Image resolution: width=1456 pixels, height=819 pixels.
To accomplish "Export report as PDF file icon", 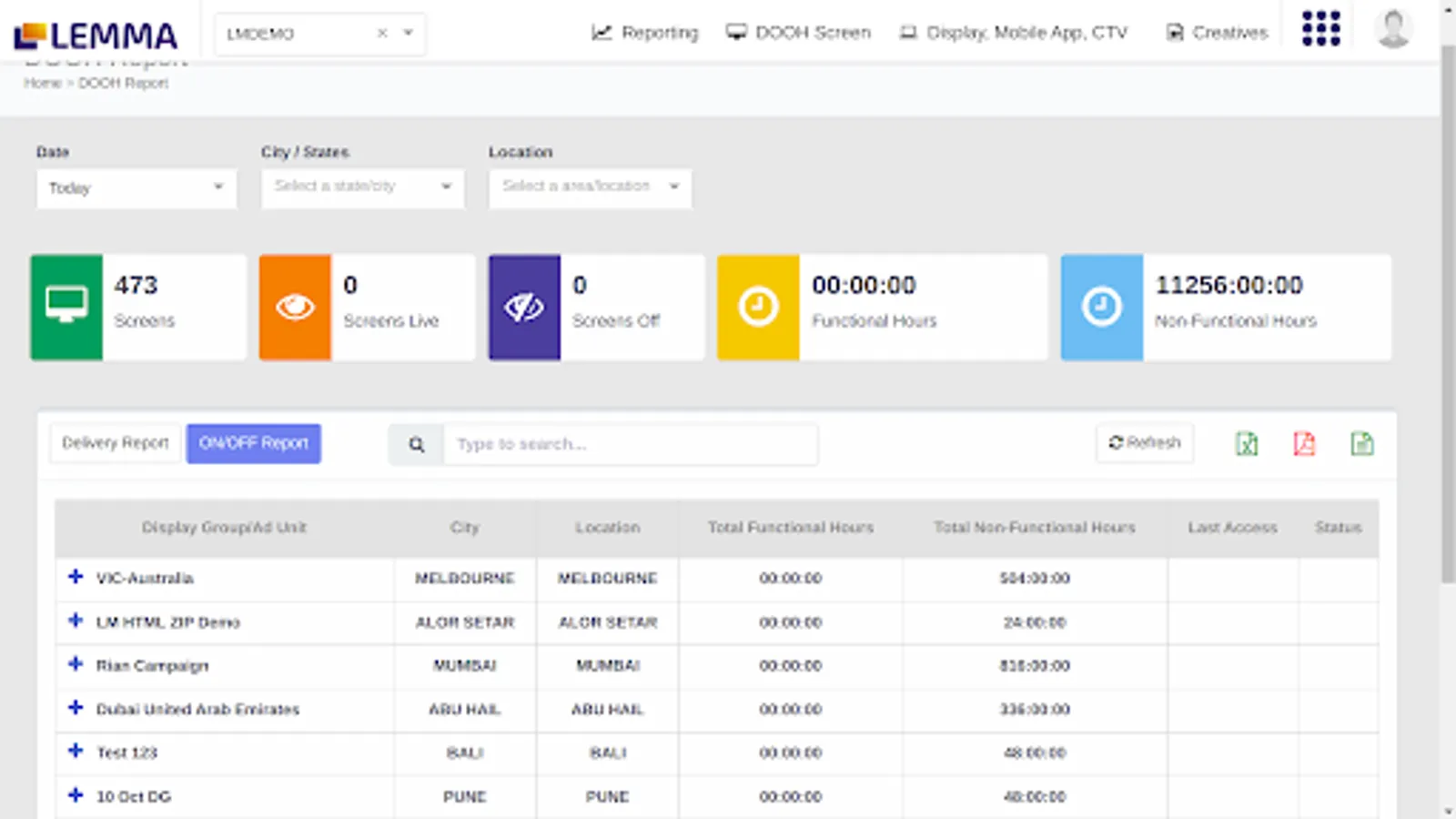I will pos(1304,444).
